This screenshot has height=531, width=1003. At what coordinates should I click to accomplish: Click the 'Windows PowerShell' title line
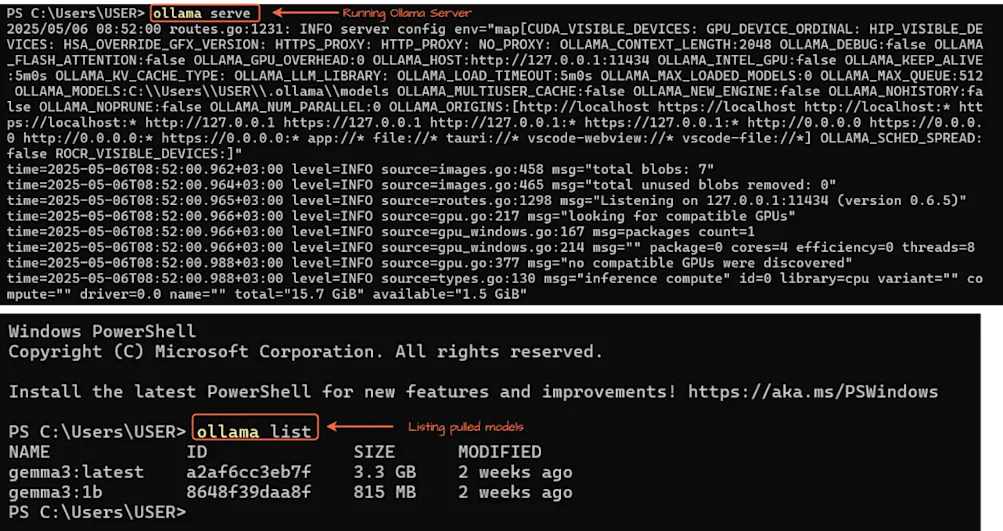pos(102,331)
